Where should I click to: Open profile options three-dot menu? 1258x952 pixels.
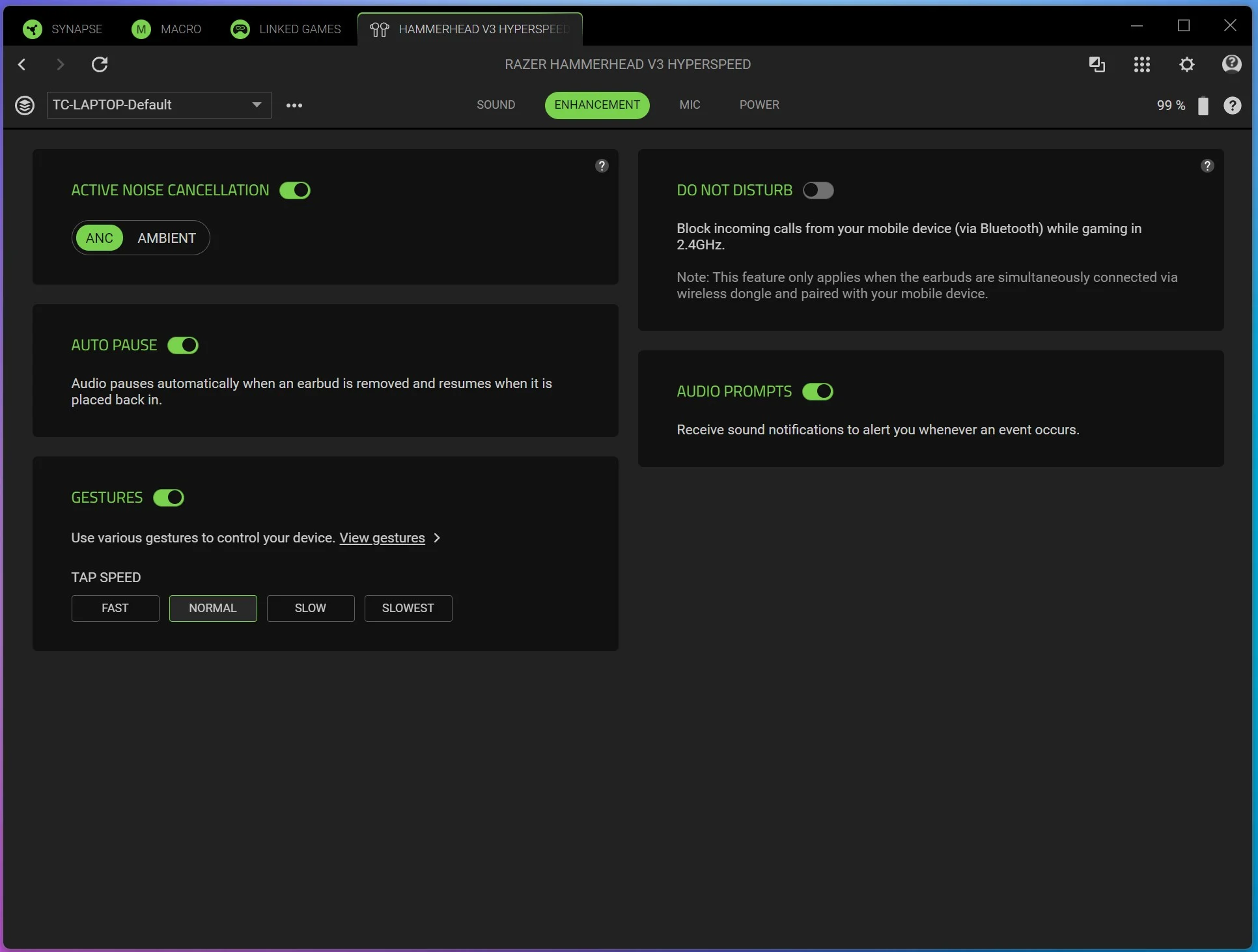click(x=294, y=105)
